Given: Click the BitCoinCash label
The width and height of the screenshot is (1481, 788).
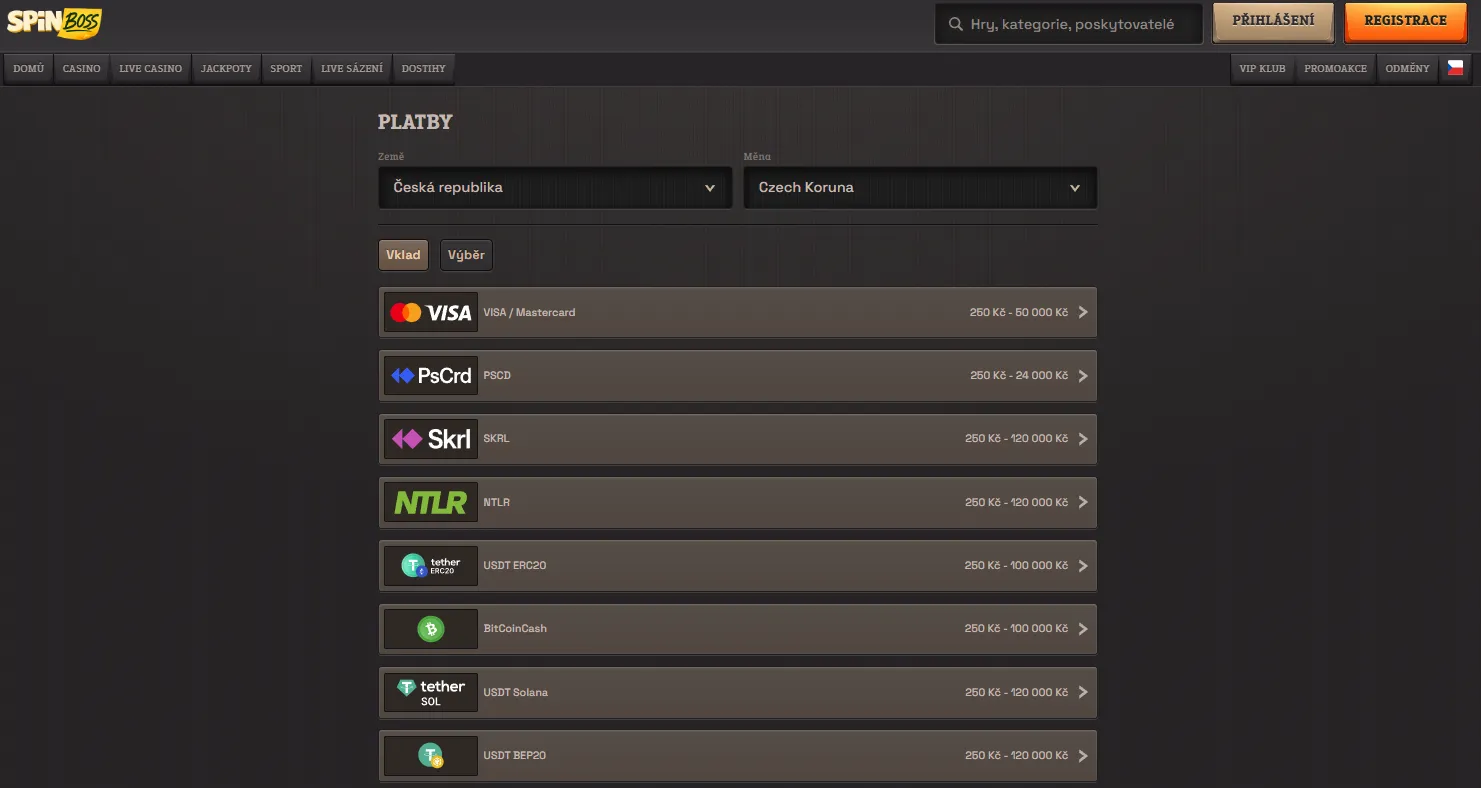Looking at the screenshot, I should click(x=515, y=629).
